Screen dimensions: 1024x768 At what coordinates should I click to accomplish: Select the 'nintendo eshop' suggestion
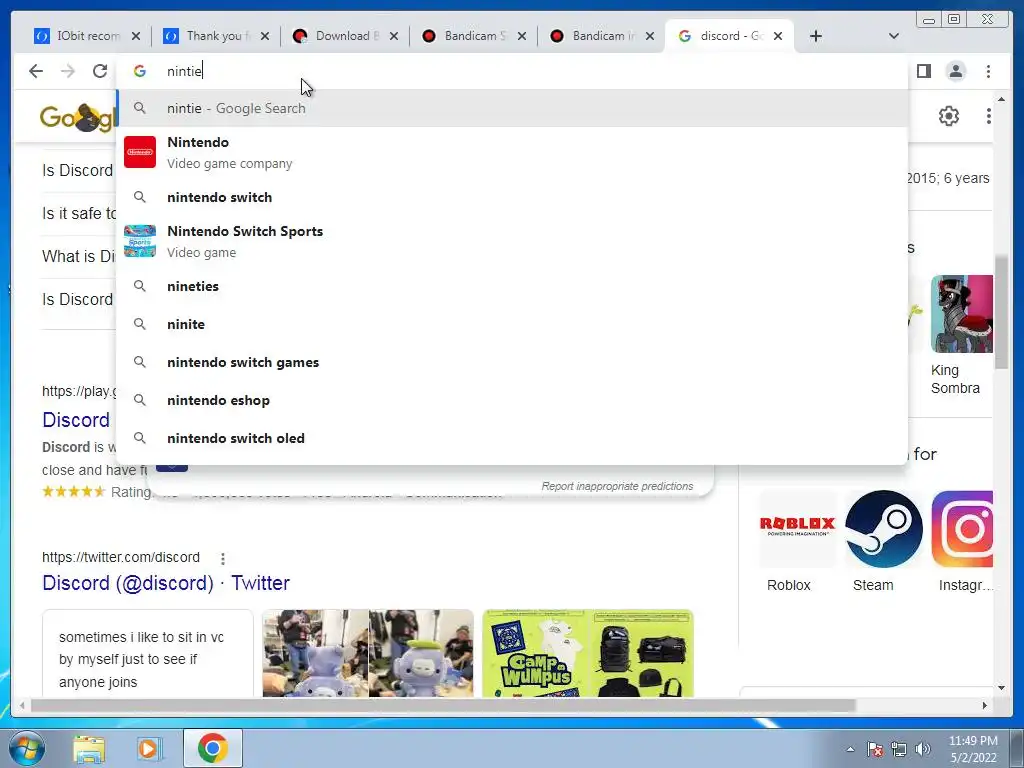pyautogui.click(x=512, y=400)
